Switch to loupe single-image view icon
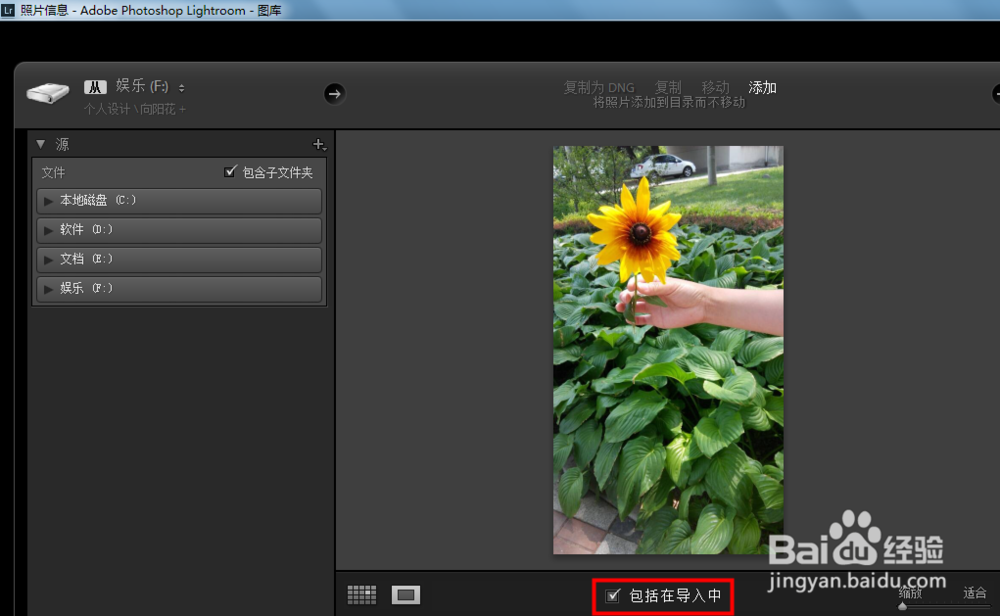The height and width of the screenshot is (616, 1000). [x=406, y=595]
